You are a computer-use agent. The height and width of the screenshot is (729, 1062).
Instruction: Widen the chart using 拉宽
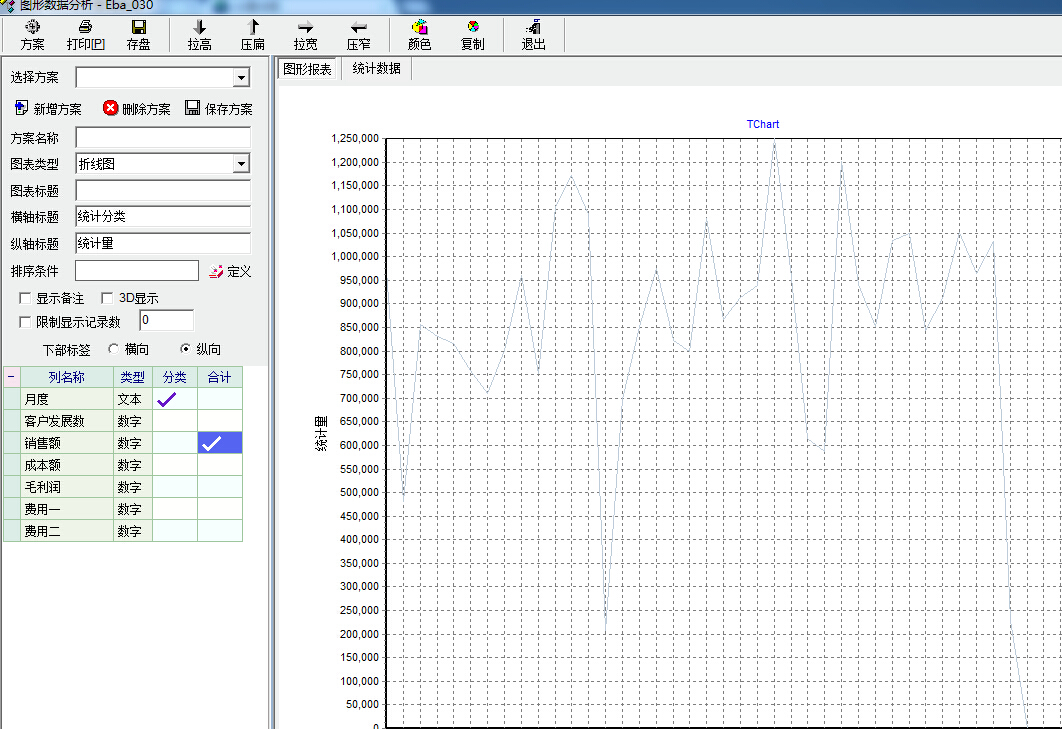(x=305, y=34)
